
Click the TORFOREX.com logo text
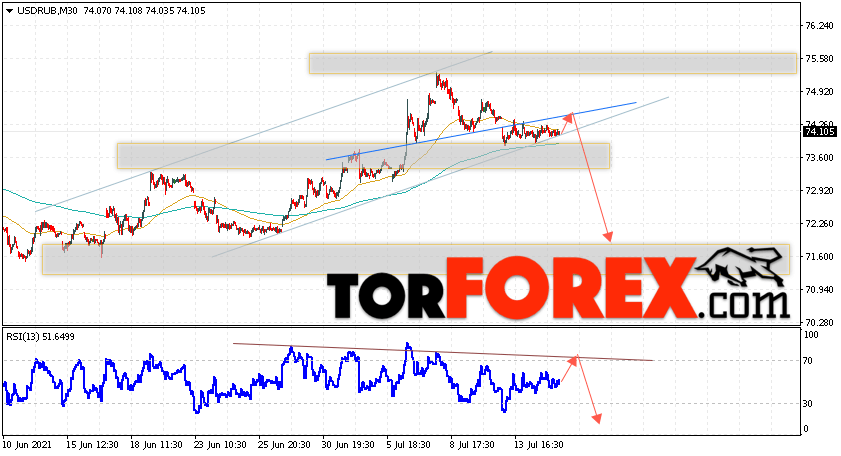(x=558, y=289)
